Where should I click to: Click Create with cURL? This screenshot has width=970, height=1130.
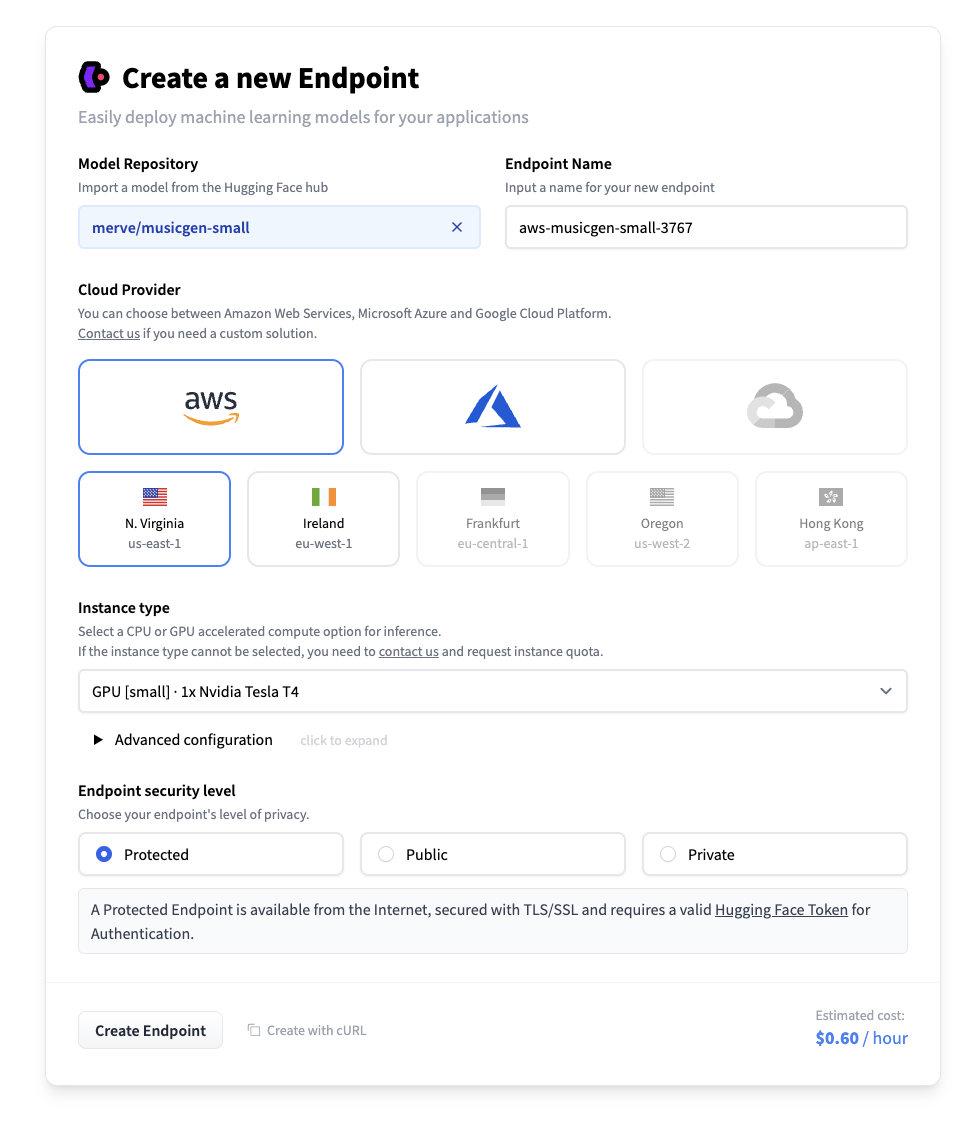(x=308, y=1030)
